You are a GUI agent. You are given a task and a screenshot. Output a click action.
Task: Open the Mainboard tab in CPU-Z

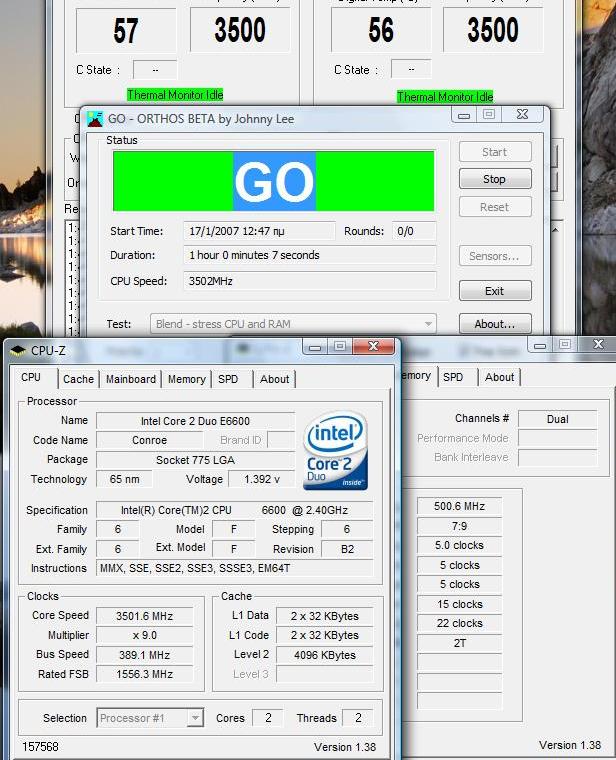click(x=131, y=379)
